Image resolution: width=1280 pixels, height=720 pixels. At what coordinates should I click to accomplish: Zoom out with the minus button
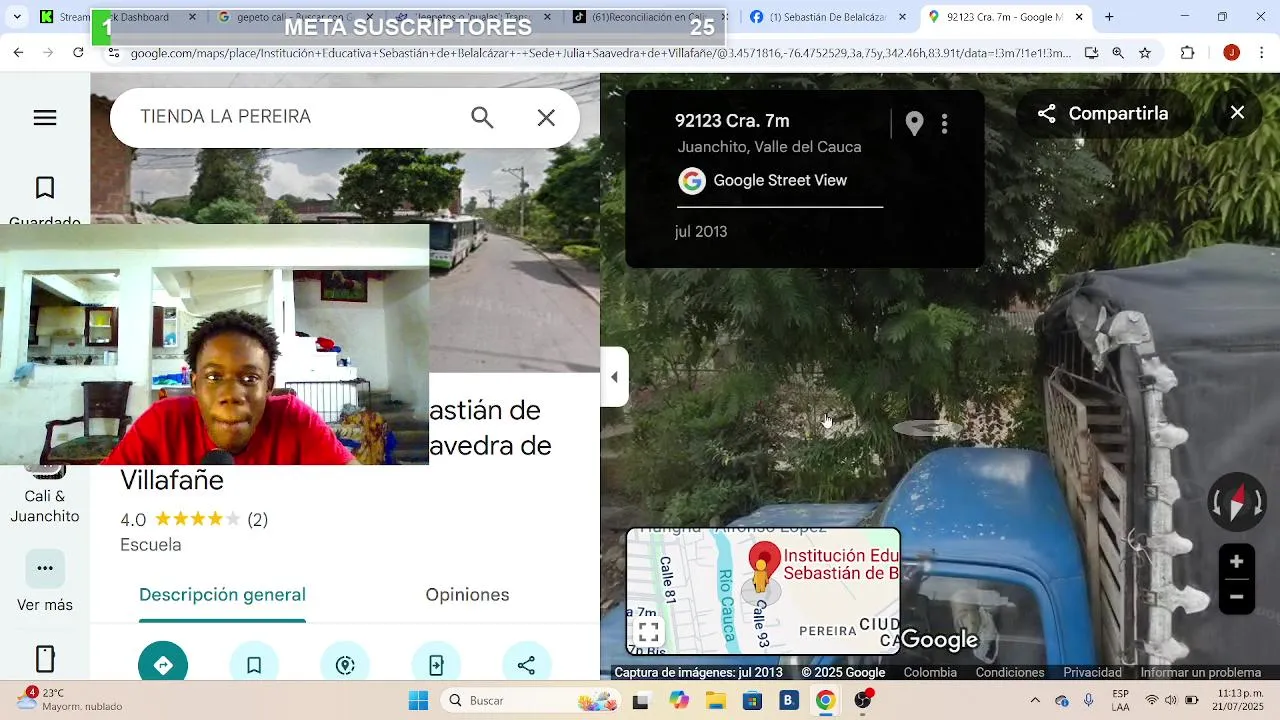click(x=1237, y=597)
